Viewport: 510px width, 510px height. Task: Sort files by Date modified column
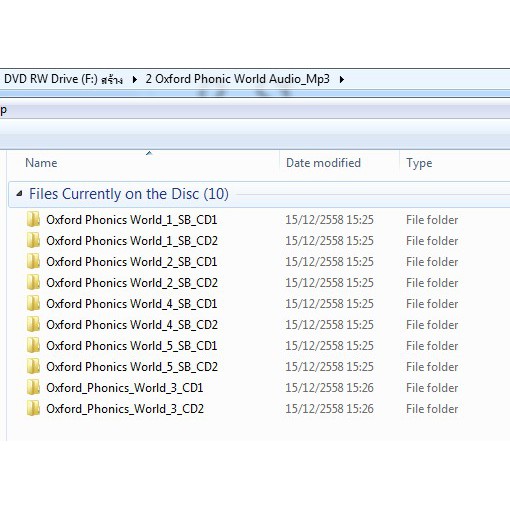323,163
